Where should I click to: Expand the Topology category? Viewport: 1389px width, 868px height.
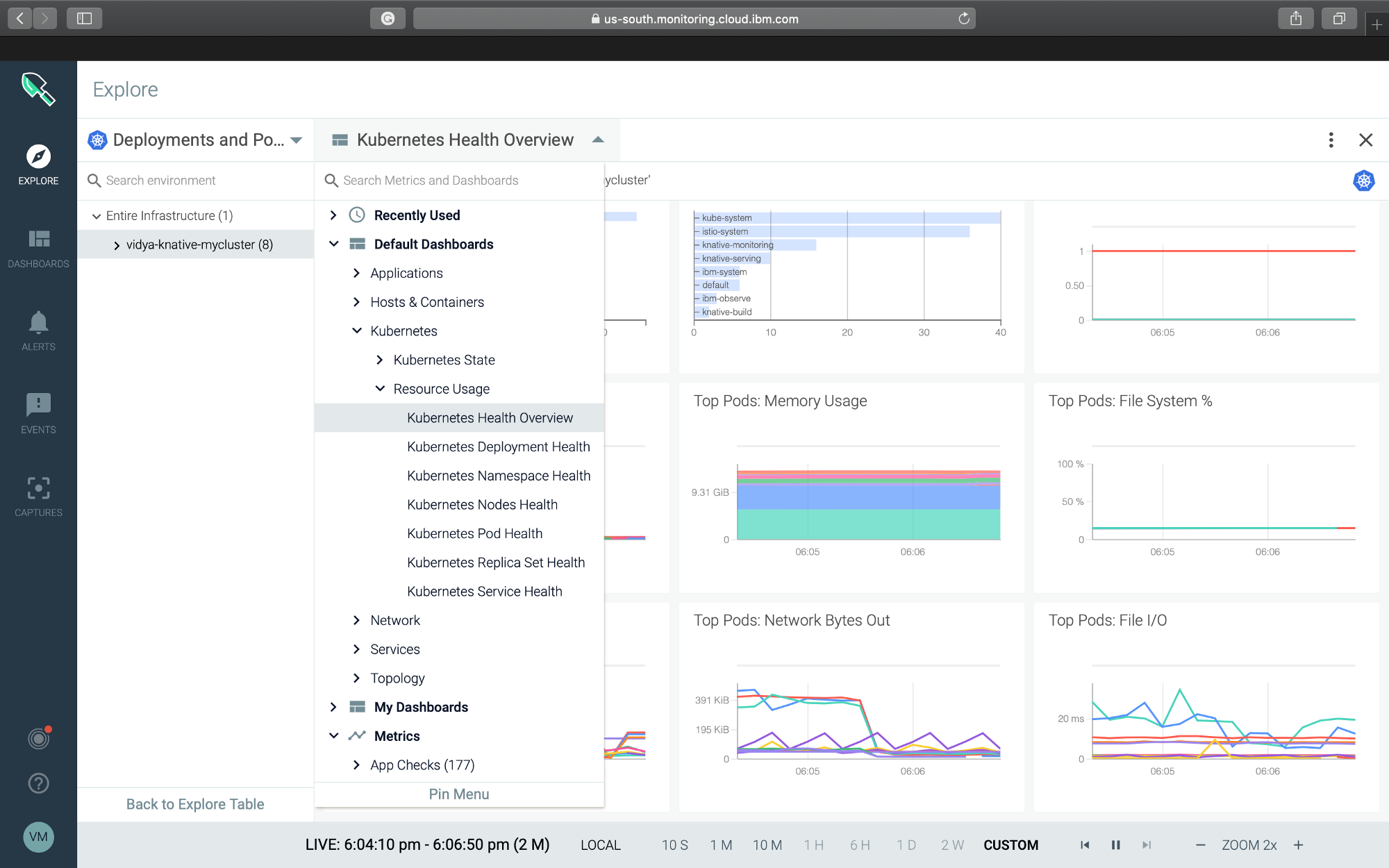(356, 678)
